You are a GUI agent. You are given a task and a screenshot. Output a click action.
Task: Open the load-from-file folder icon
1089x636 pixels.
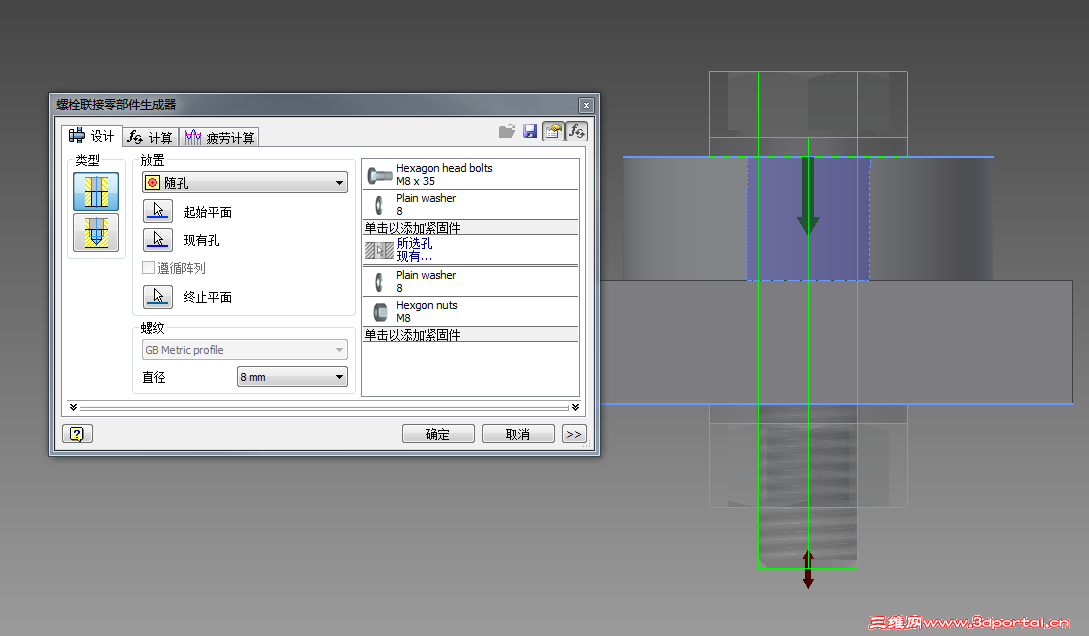click(507, 131)
